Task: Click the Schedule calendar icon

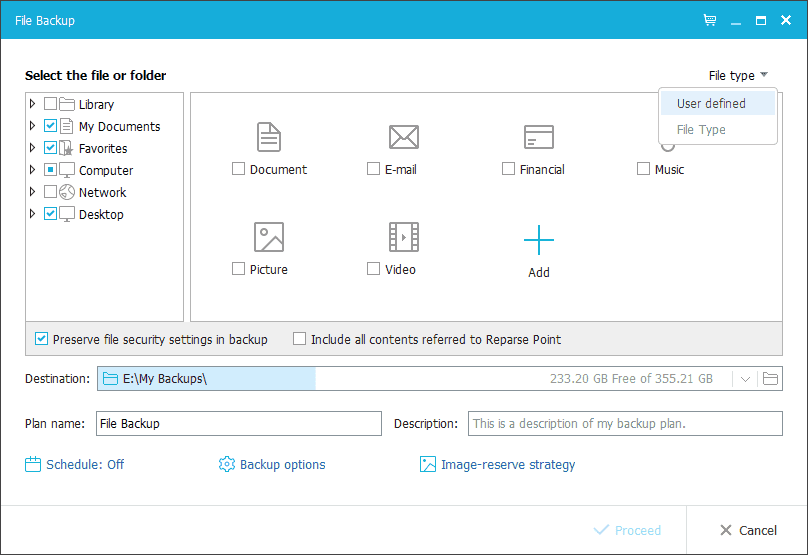Action: point(33,464)
